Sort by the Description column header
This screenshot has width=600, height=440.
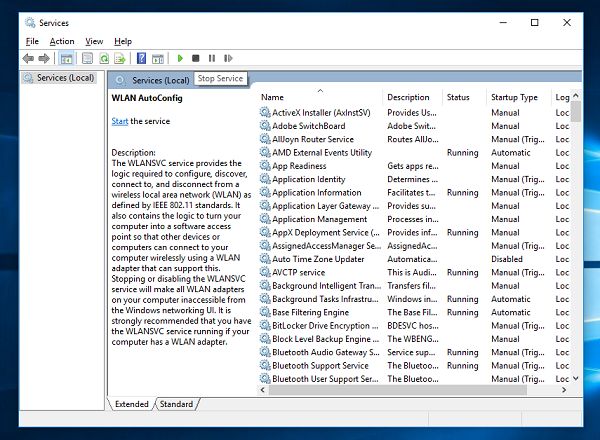point(412,97)
